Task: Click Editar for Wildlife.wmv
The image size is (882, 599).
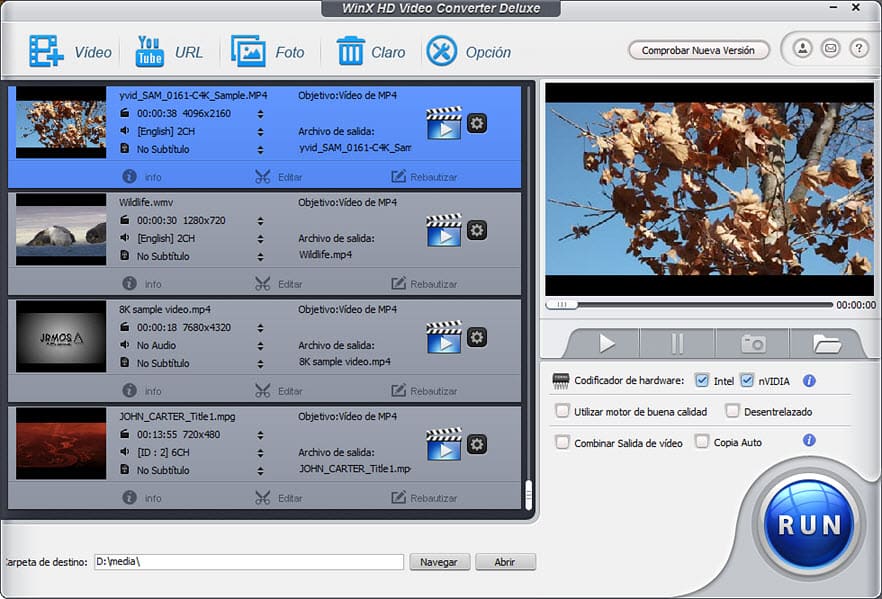Action: [278, 283]
